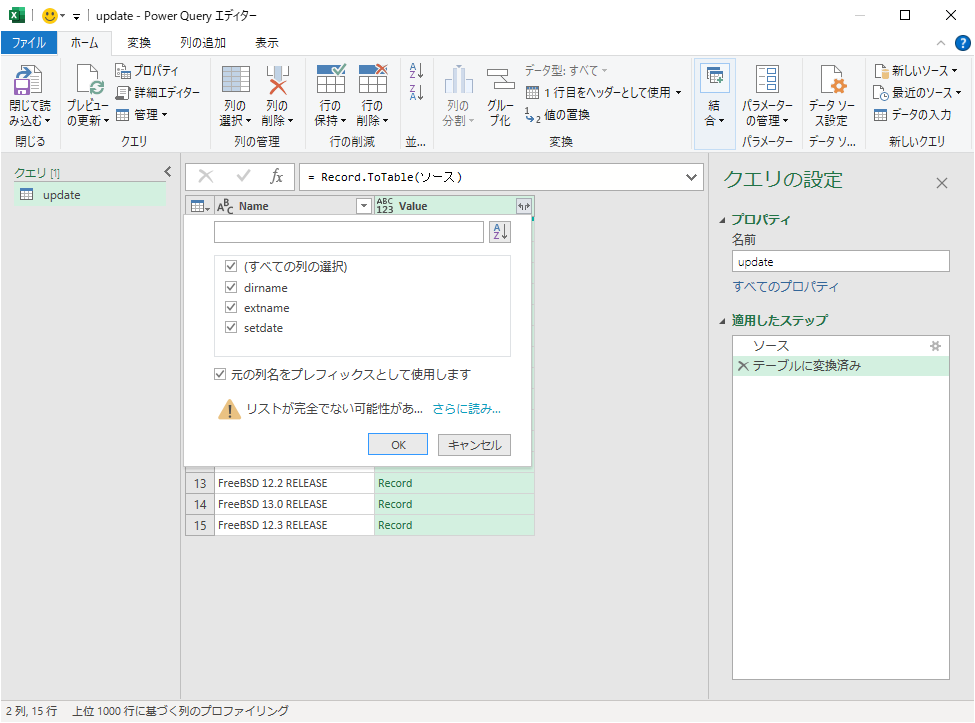Toggle (すべての列の選択) checkbox
Screen dimensions: 975x723
tap(231, 266)
